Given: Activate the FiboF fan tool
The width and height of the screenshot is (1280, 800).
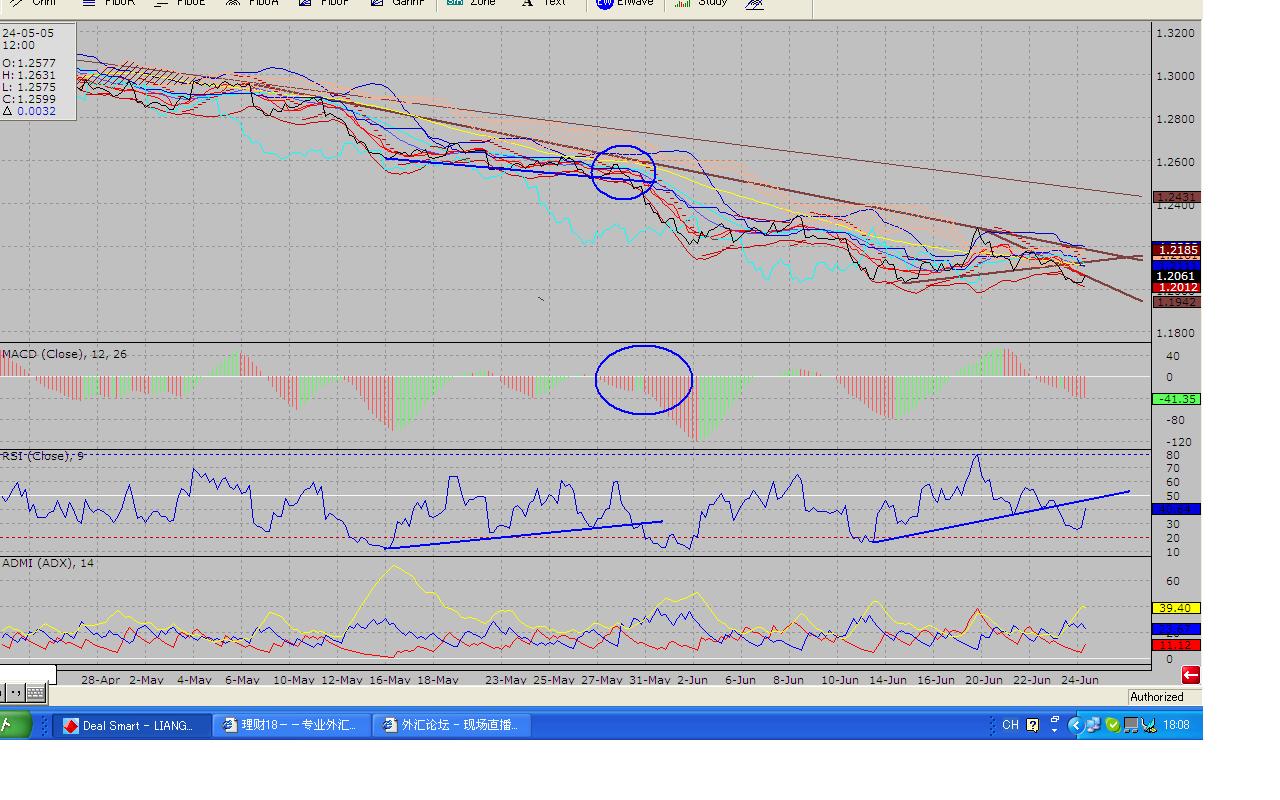Looking at the screenshot, I should click(324, 3).
